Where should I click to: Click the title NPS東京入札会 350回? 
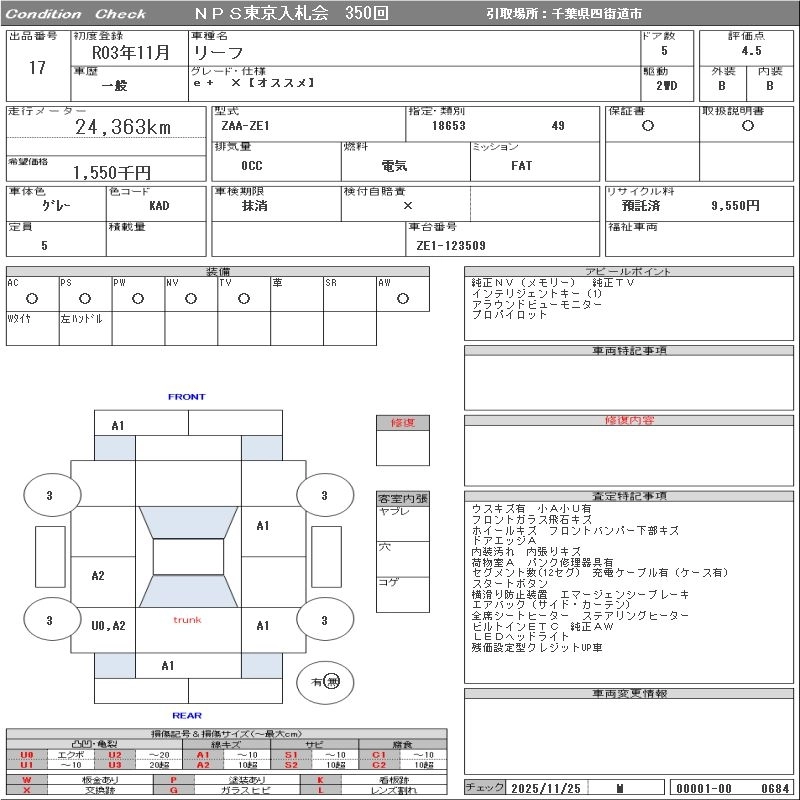pyautogui.click(x=292, y=13)
